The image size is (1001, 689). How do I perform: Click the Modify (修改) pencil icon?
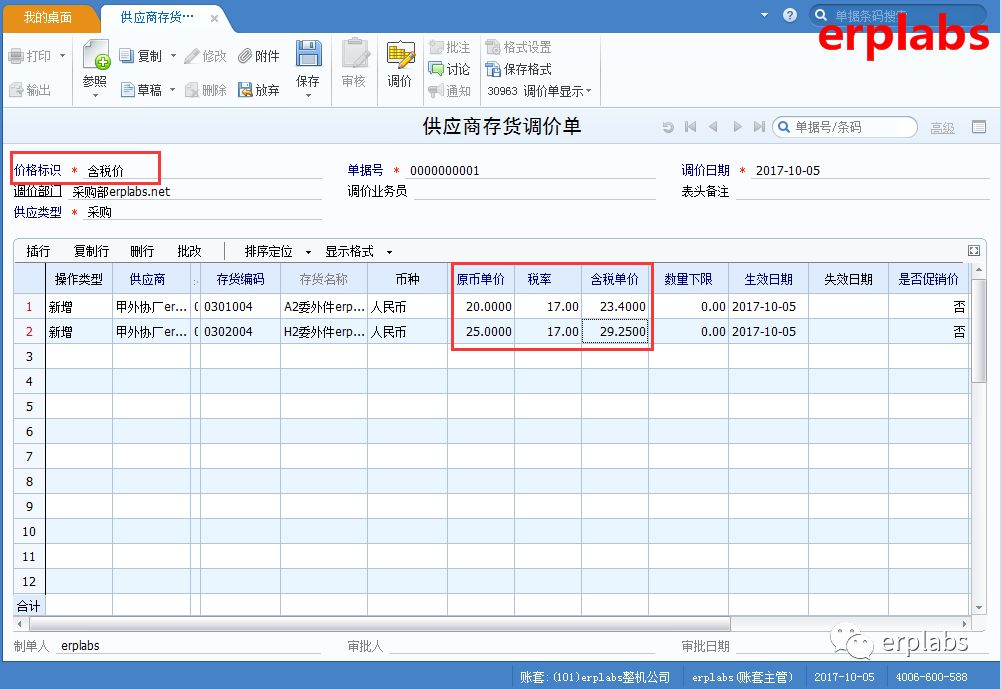pos(192,56)
